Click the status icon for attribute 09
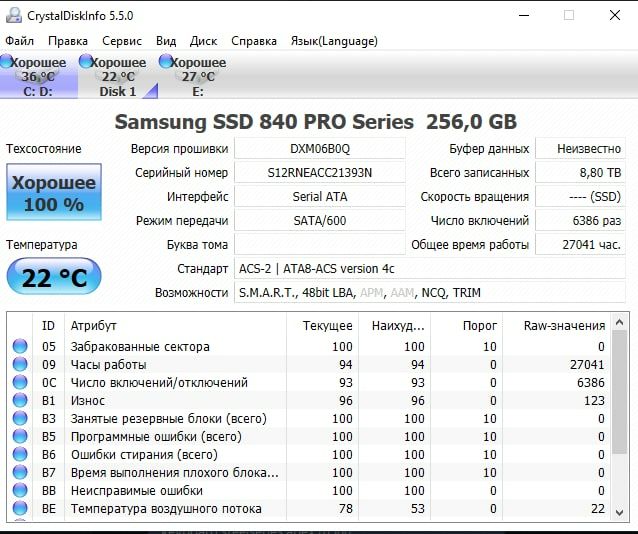Image resolution: width=638 pixels, height=534 pixels. click(x=20, y=364)
